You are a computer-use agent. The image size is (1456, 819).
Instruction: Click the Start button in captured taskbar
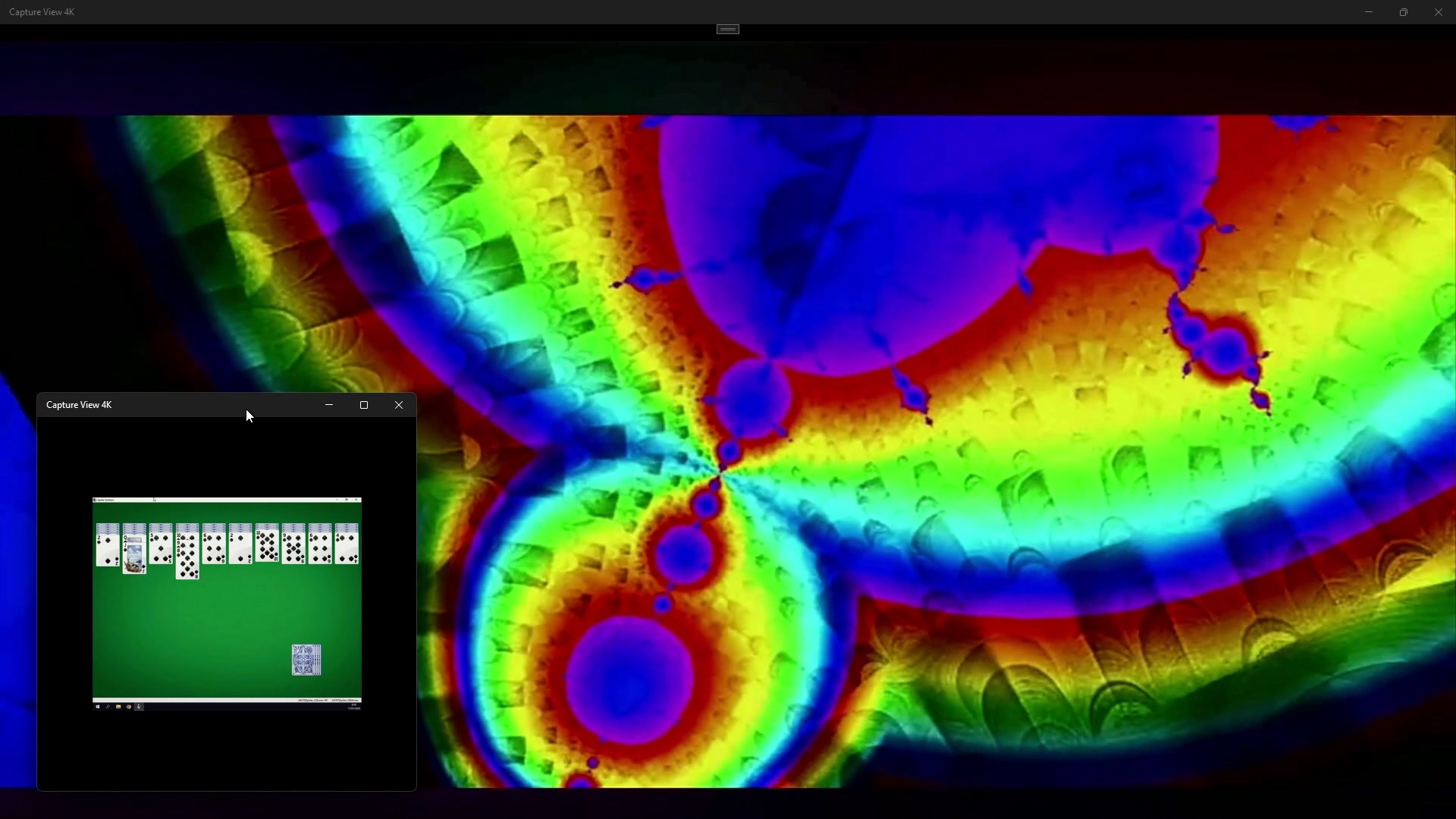coord(98,707)
